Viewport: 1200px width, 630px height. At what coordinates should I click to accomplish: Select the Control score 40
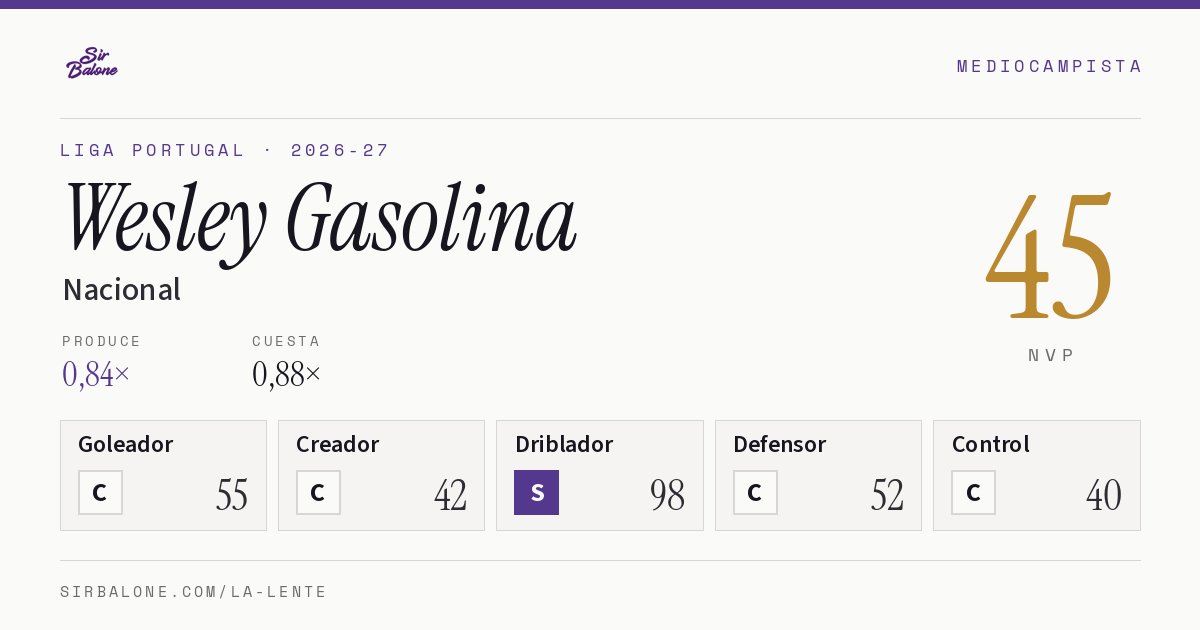tap(1104, 495)
